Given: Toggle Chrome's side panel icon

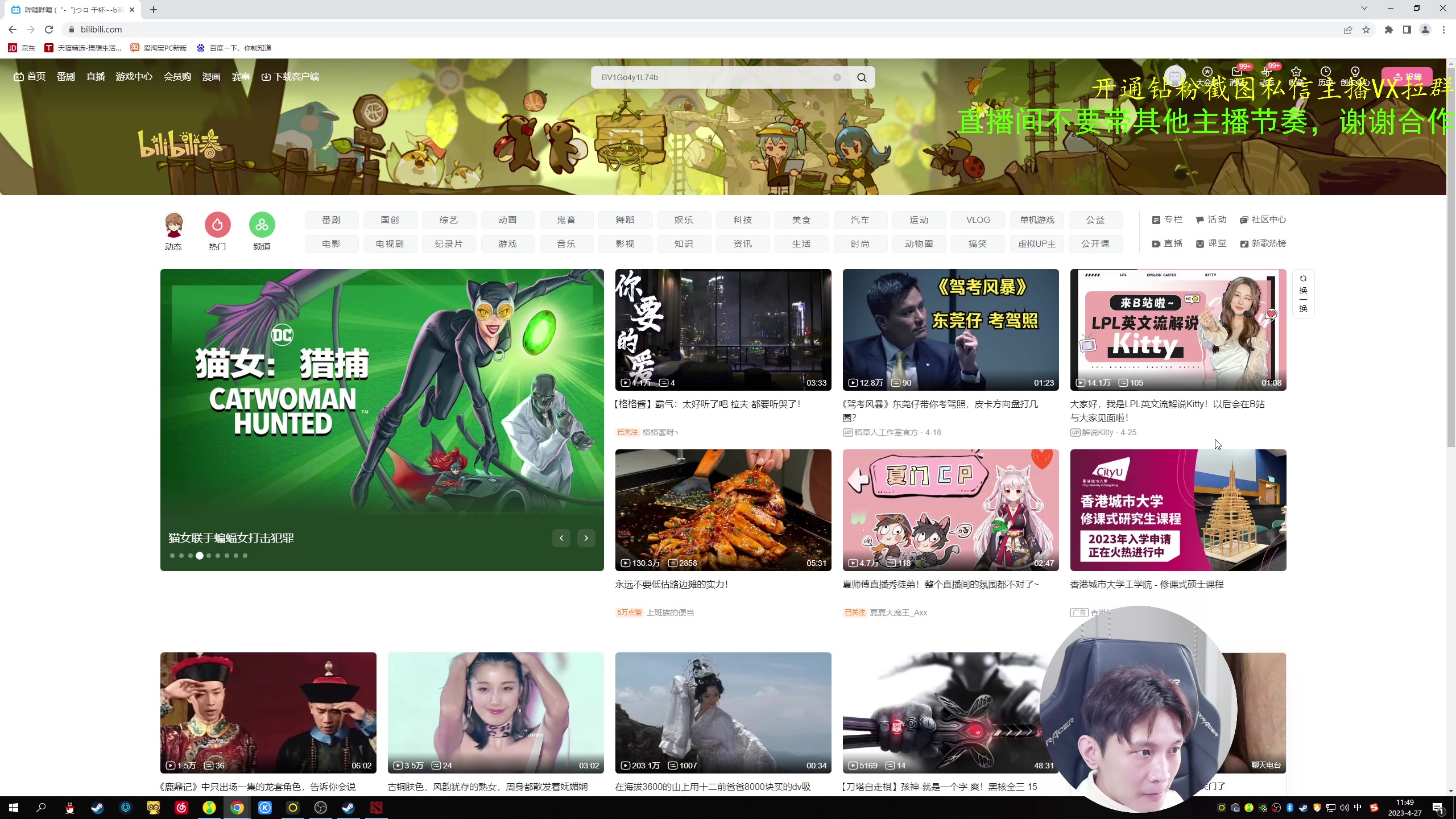Looking at the screenshot, I should (1407, 30).
